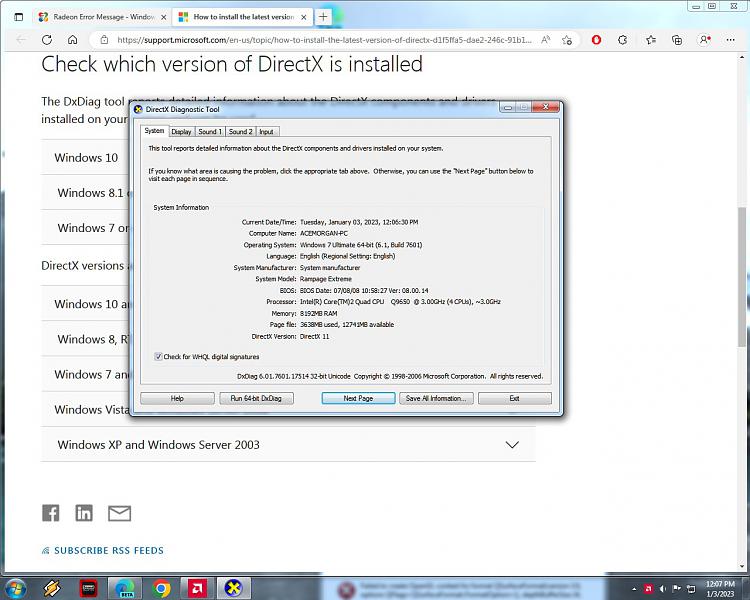Click the AMD tray icon
This screenshot has height=600, width=750.
(x=649, y=589)
